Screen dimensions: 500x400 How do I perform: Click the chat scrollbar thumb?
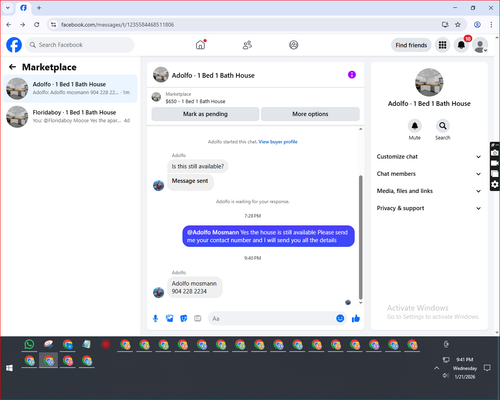pos(361,237)
